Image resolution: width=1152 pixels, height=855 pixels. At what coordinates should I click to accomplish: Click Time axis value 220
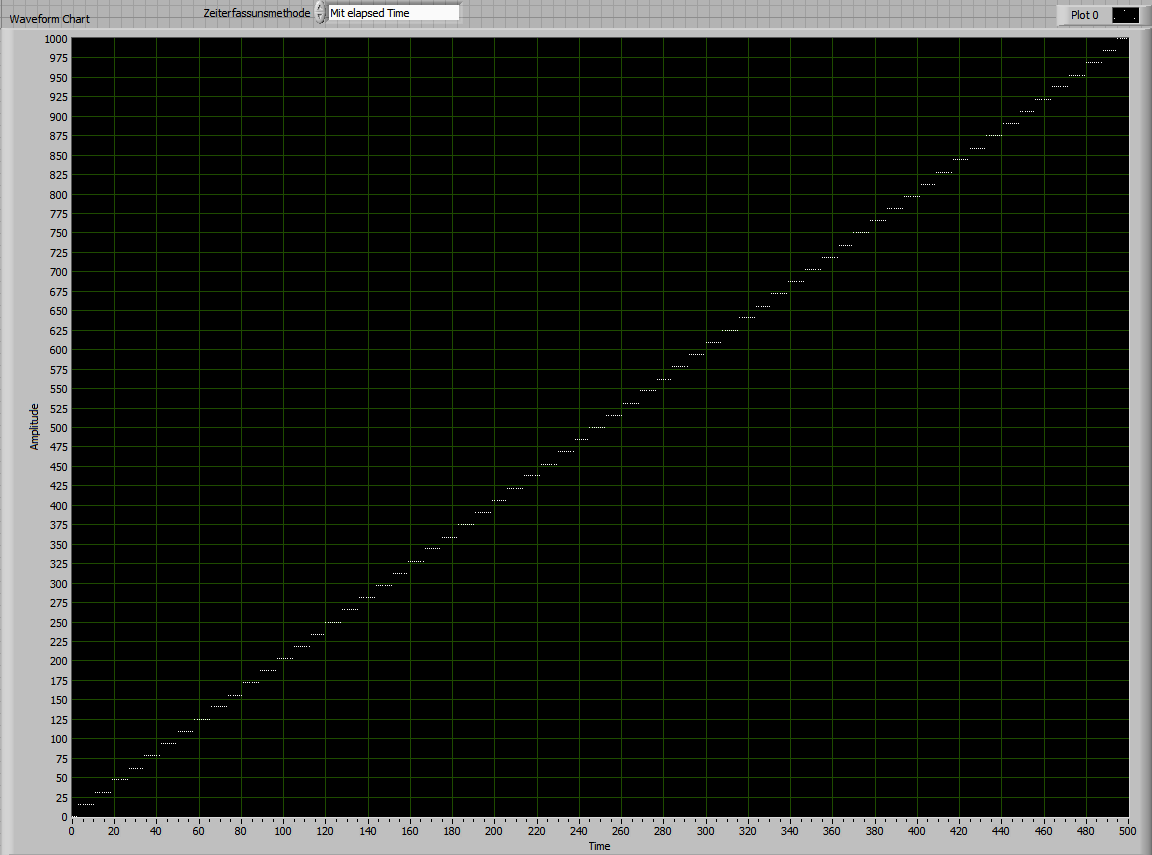pos(536,831)
